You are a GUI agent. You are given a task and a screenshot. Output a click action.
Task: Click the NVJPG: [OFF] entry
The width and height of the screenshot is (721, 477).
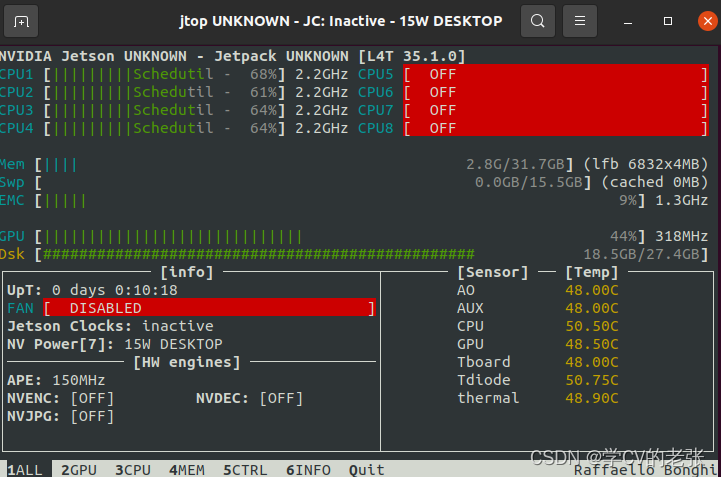[x=61, y=416]
